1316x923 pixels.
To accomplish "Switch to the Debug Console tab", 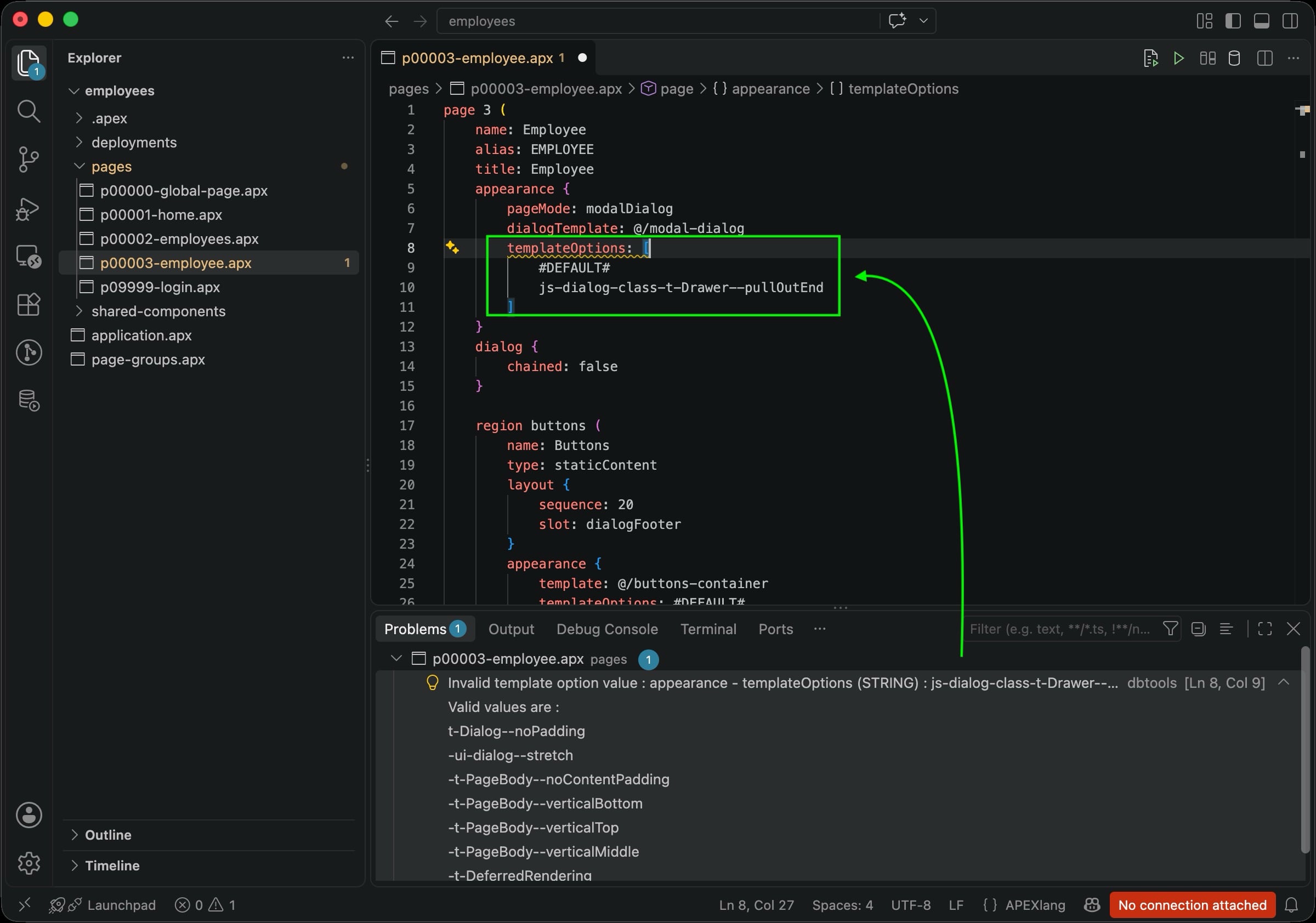I will pos(607,629).
